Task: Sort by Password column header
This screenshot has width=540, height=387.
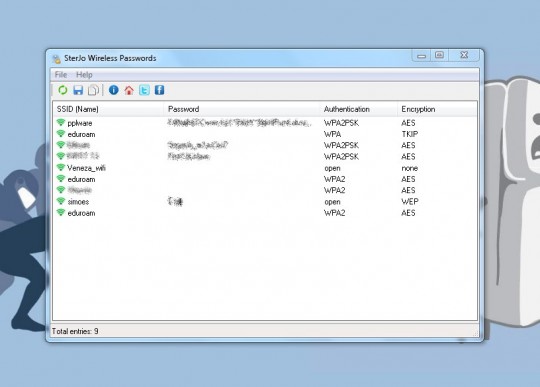Action: 242,109
